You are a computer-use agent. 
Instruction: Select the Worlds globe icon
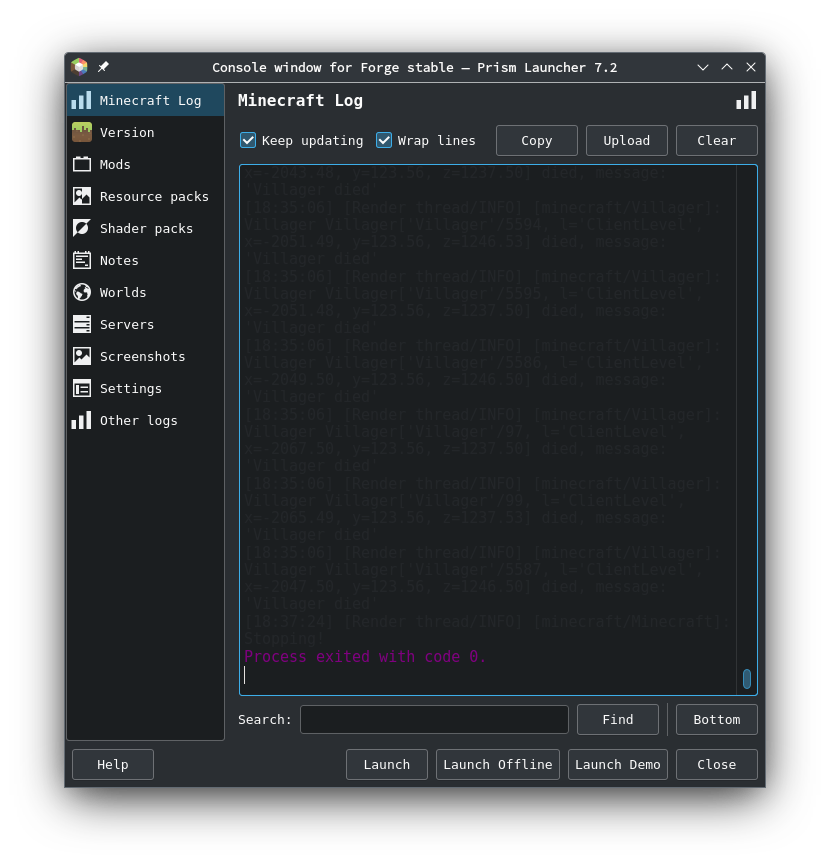(x=83, y=292)
